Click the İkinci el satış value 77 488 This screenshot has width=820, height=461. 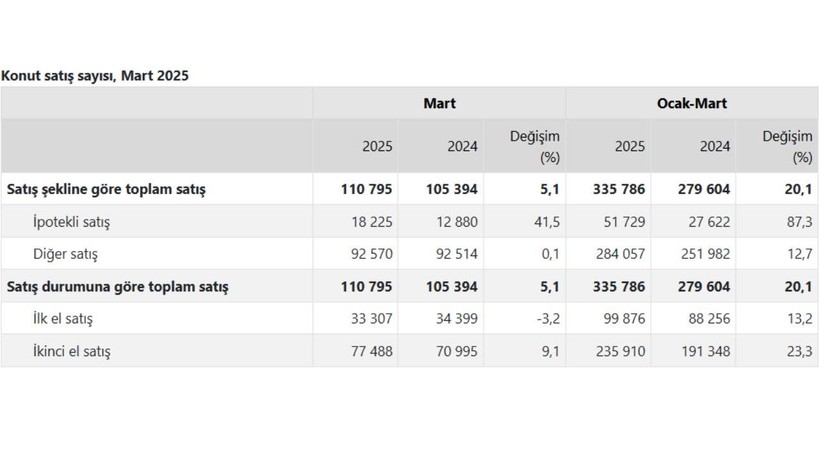coord(372,351)
